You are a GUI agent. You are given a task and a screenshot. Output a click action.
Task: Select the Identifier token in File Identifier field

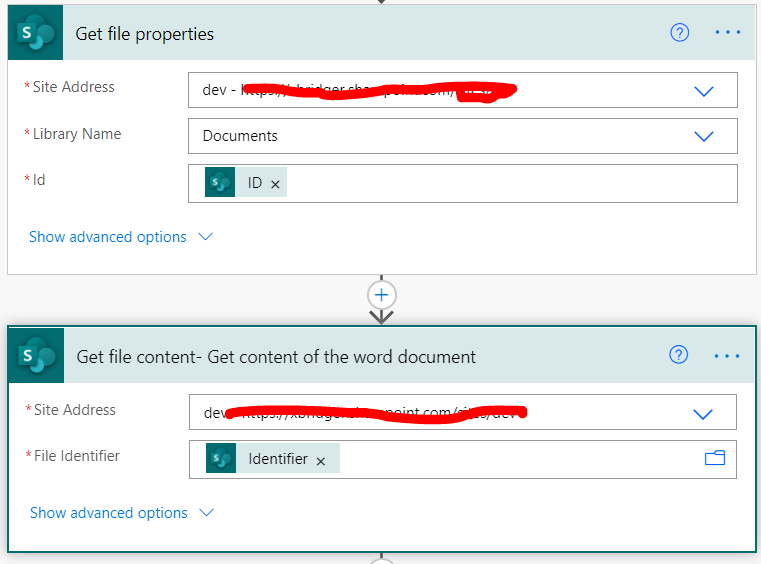(273, 458)
